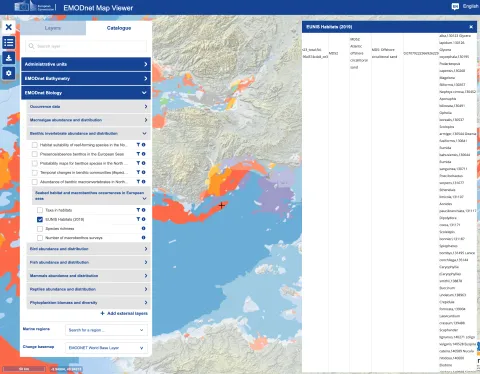Uncheck the EUNIS Habitats (2019) layer
Image resolution: width=480 pixels, height=374 pixels.
(x=40, y=219)
